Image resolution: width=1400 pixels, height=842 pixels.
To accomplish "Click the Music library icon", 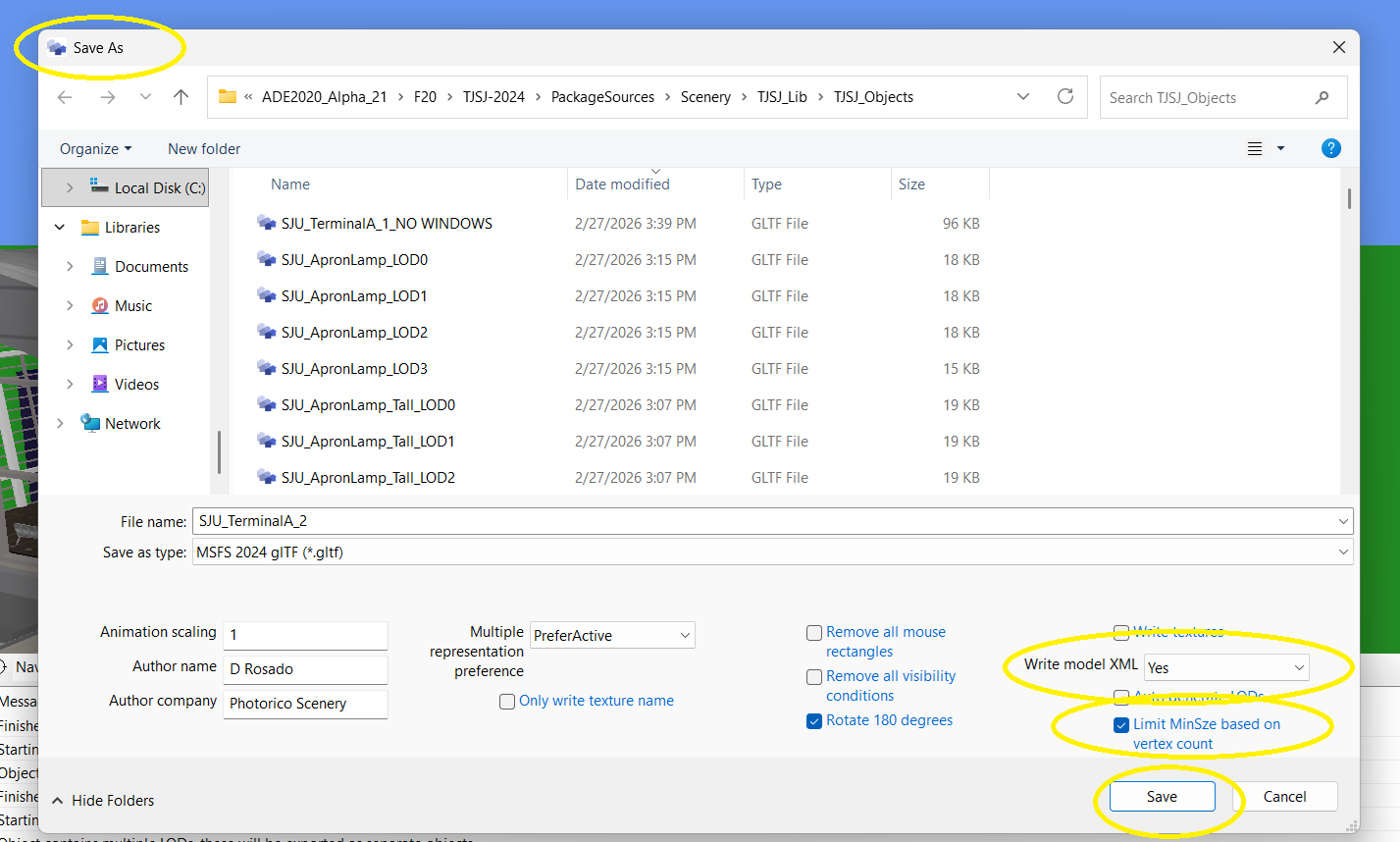I will [x=100, y=306].
